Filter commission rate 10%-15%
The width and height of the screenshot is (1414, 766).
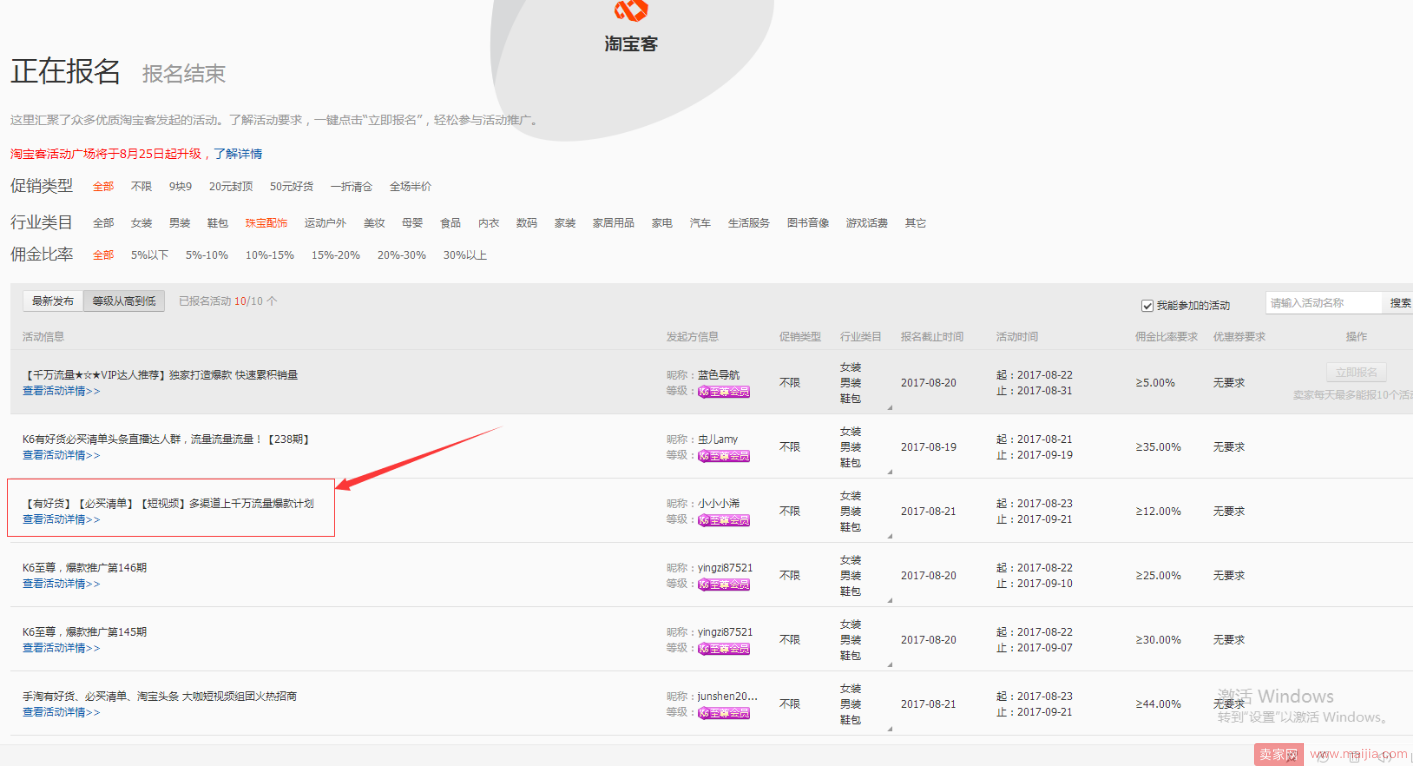[270, 255]
